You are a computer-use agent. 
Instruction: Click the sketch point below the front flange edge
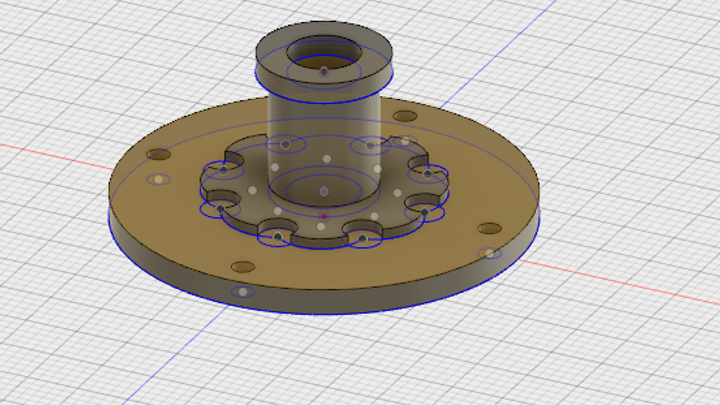pos(243,292)
